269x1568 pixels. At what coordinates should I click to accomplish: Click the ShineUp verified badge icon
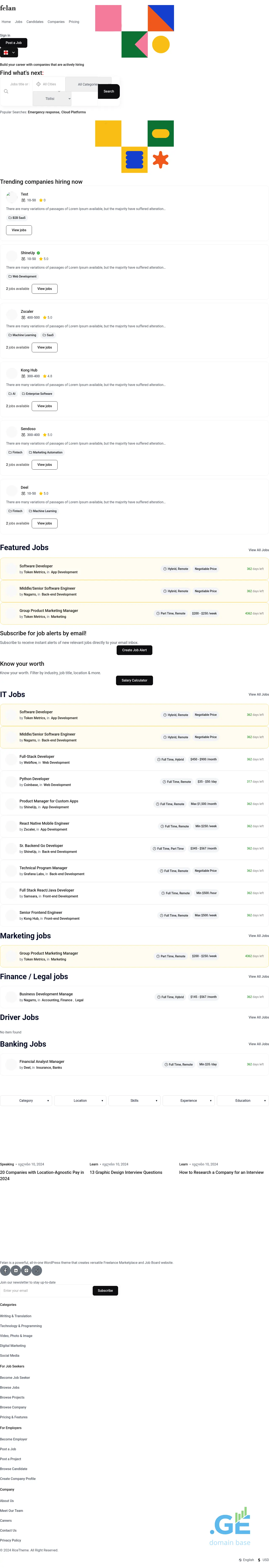(38, 253)
